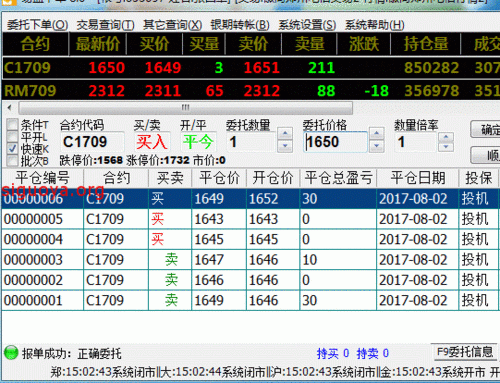This screenshot has height=383, width=500.
Task: Decrease 数量倍率 with down arrow
Action: tap(446, 147)
